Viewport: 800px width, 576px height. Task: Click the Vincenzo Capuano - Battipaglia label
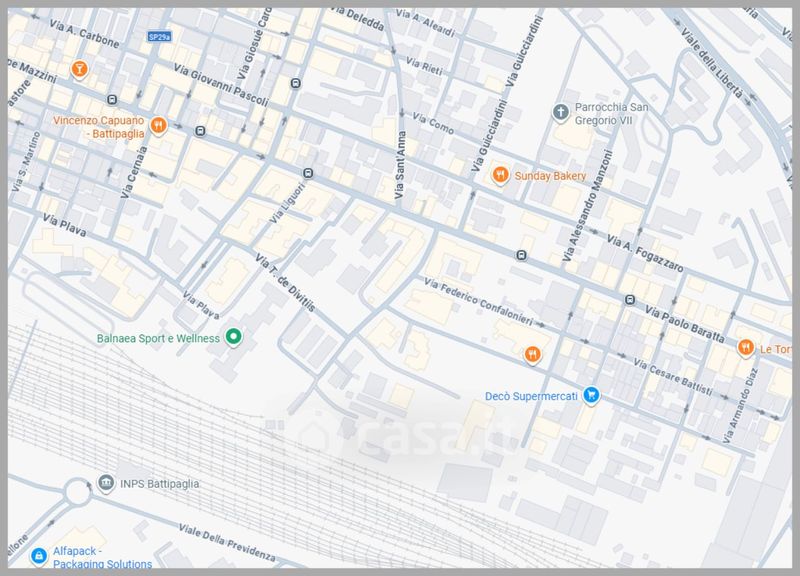click(x=99, y=126)
